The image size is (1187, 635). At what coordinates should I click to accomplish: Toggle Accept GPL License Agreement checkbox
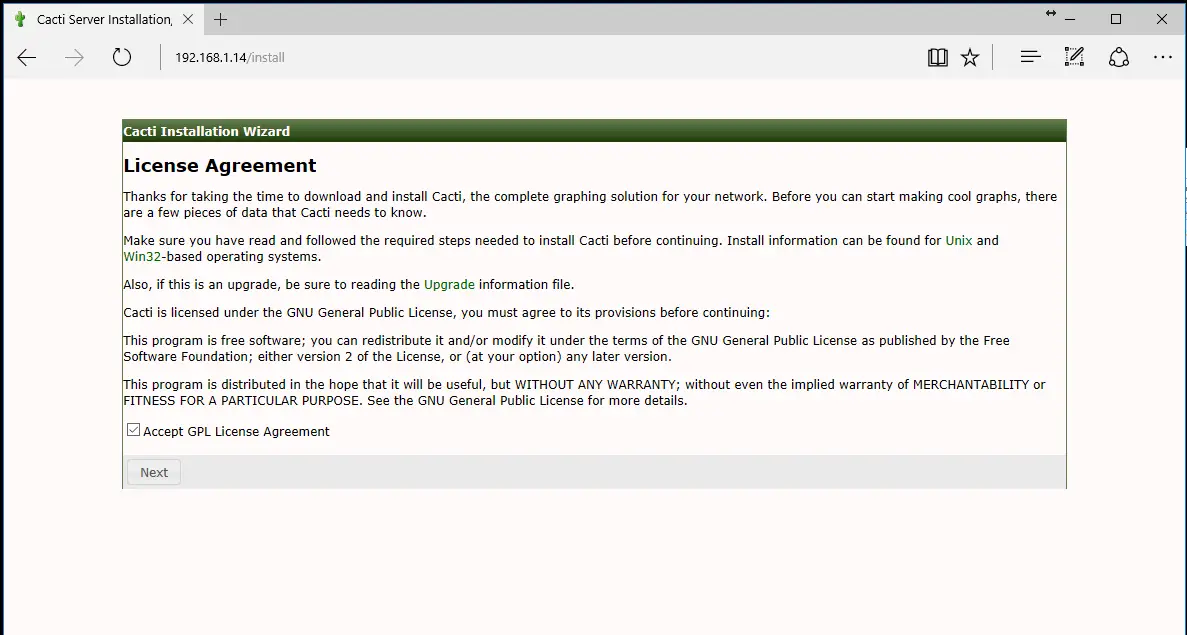point(133,430)
